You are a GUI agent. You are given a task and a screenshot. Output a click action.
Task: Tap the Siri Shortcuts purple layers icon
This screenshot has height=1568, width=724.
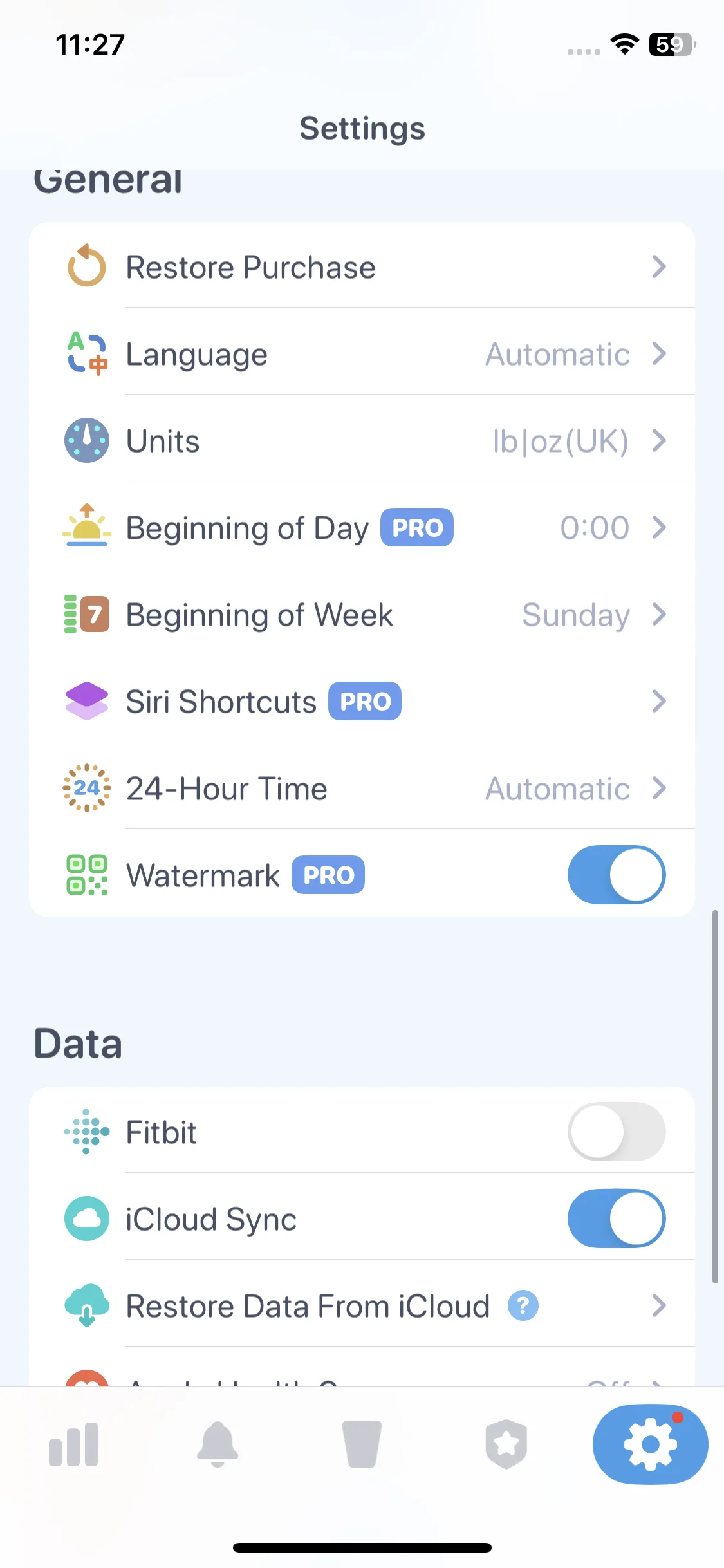(x=87, y=701)
